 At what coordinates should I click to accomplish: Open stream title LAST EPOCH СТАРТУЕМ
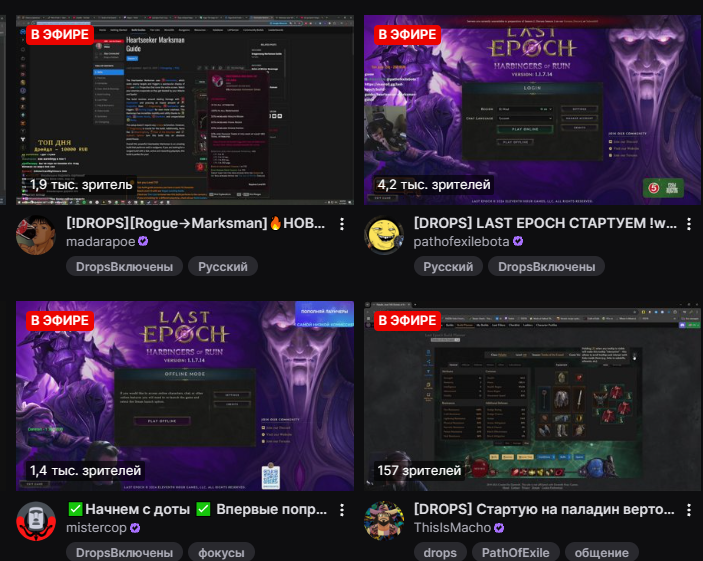(x=545, y=223)
